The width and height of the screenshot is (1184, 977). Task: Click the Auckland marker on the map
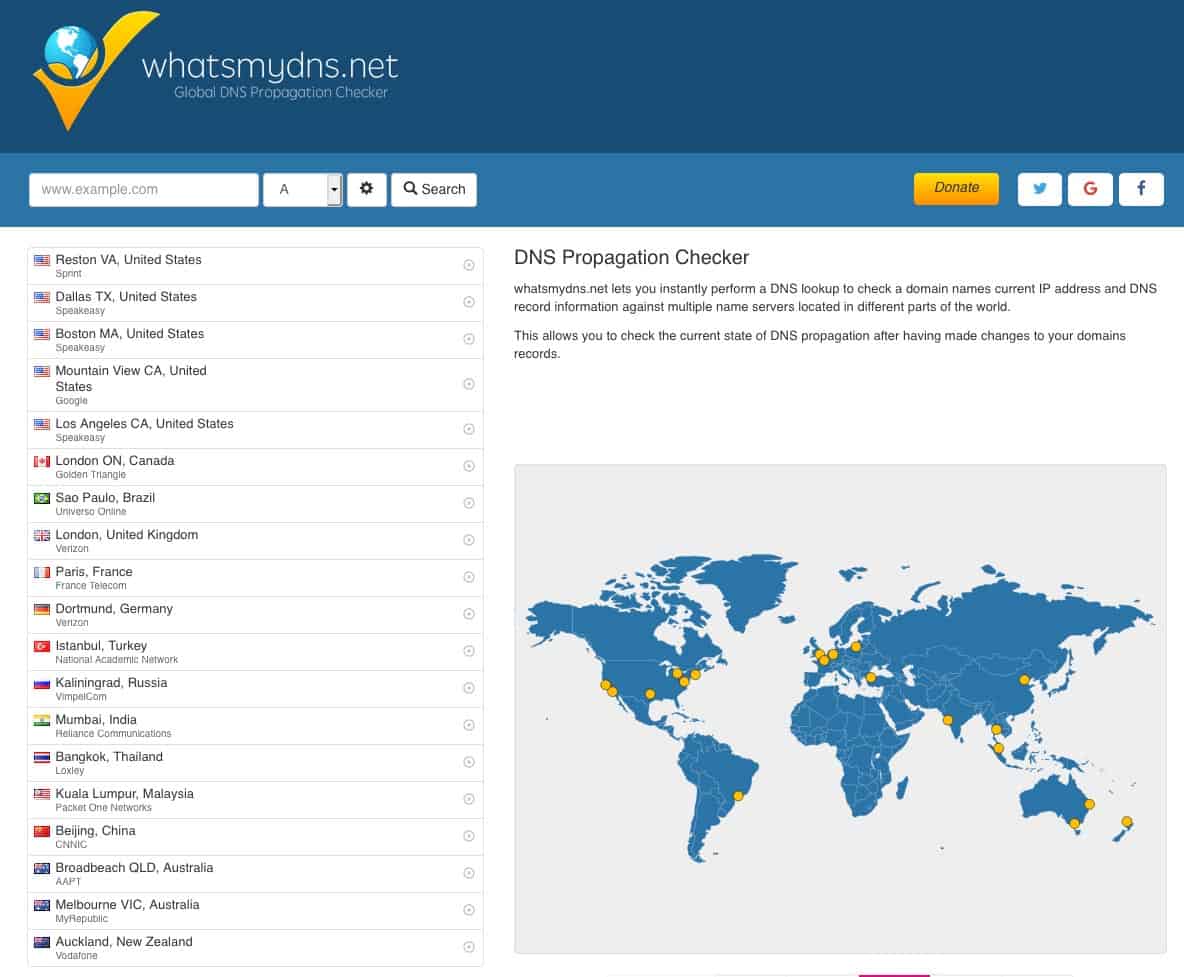[x=1127, y=822]
